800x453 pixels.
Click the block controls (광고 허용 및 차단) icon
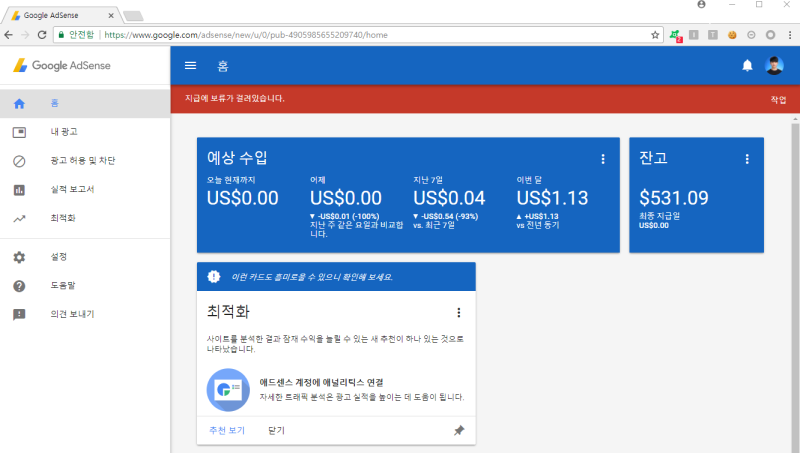(x=19, y=161)
